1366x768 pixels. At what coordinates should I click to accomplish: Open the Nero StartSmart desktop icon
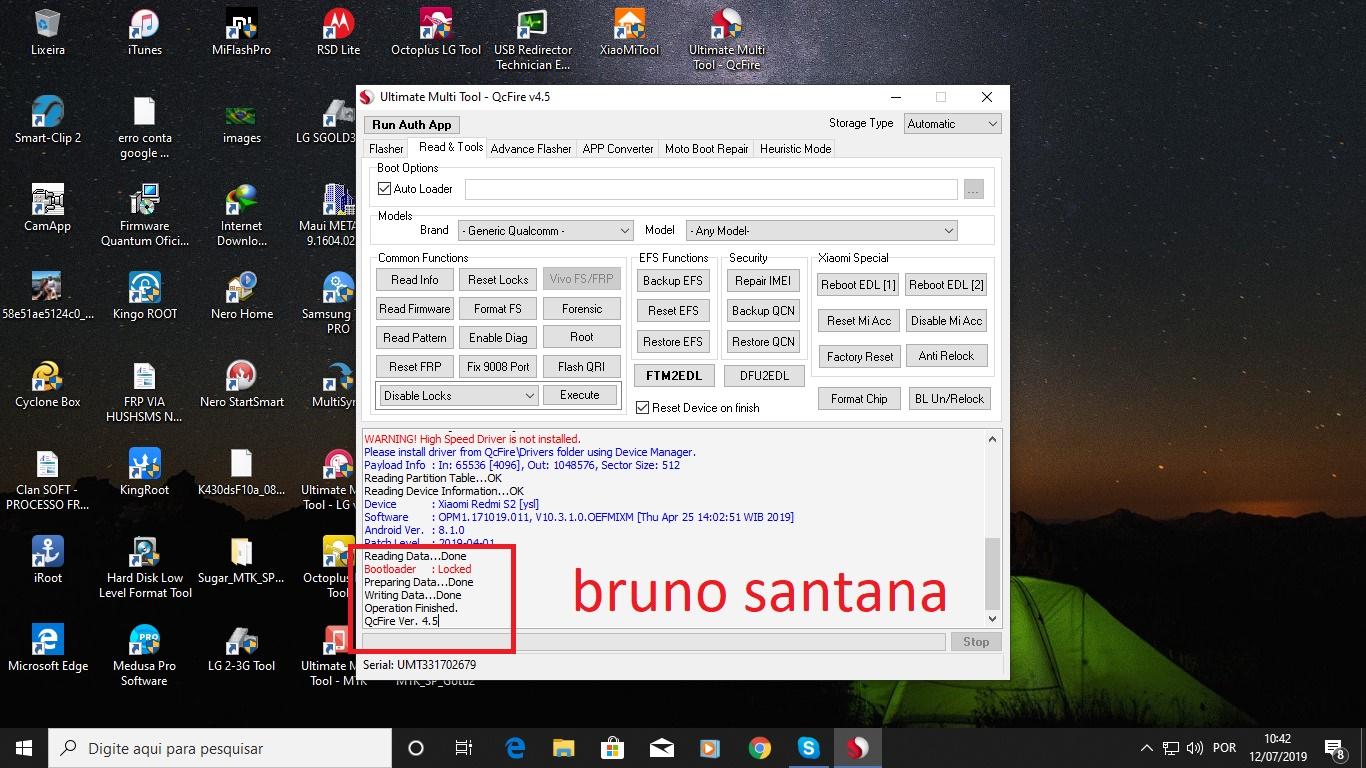coord(241,384)
